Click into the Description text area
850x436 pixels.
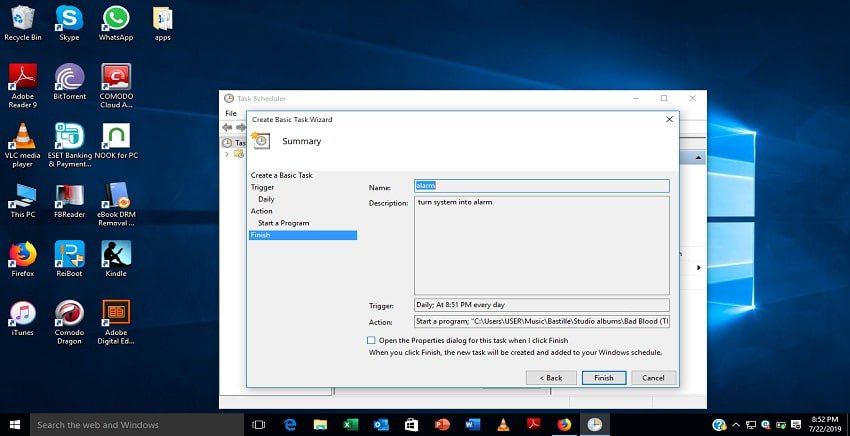coord(542,245)
